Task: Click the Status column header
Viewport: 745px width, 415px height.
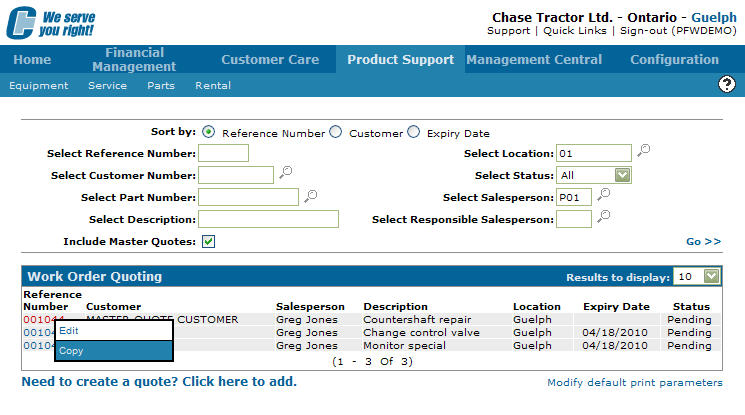Action: pos(691,307)
